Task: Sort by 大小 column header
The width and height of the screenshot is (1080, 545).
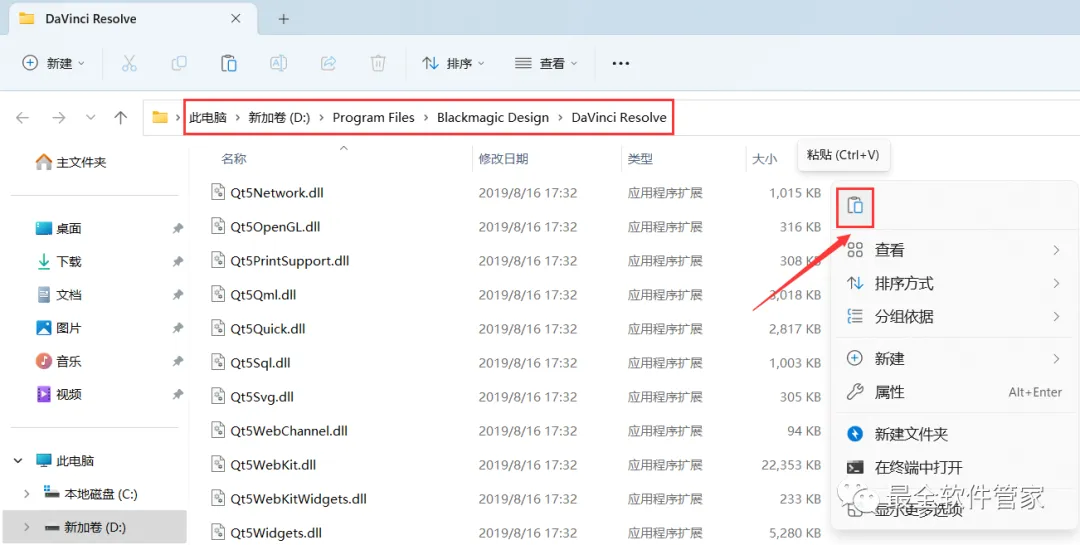Action: (x=765, y=159)
